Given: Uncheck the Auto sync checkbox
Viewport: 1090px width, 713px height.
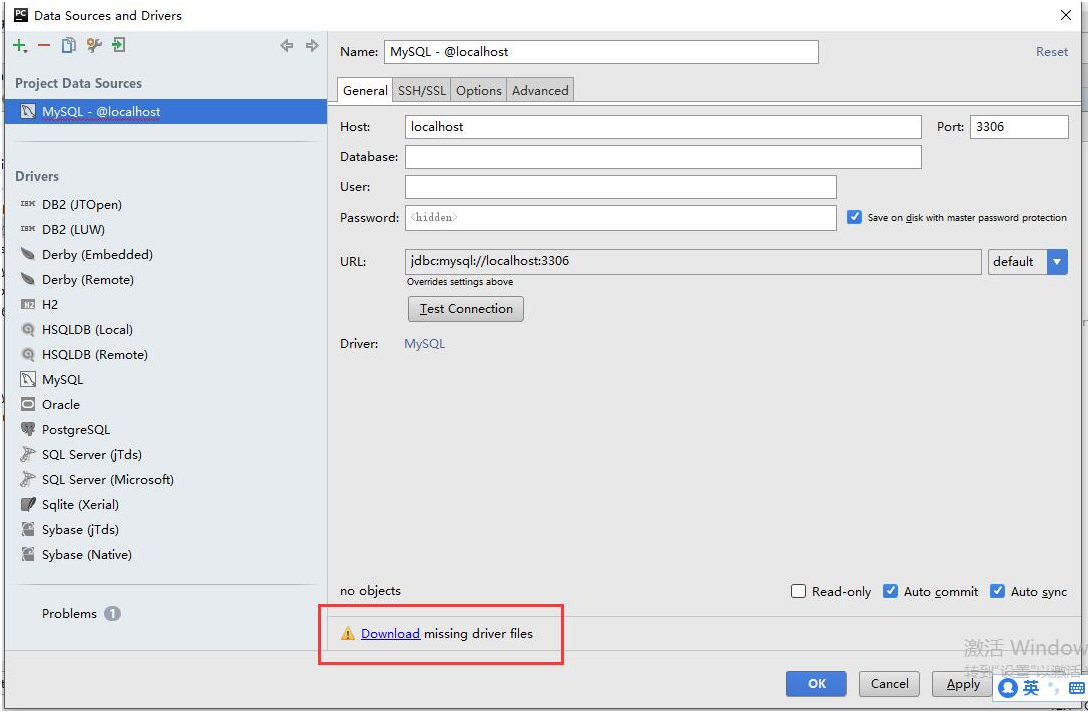Looking at the screenshot, I should click(997, 591).
